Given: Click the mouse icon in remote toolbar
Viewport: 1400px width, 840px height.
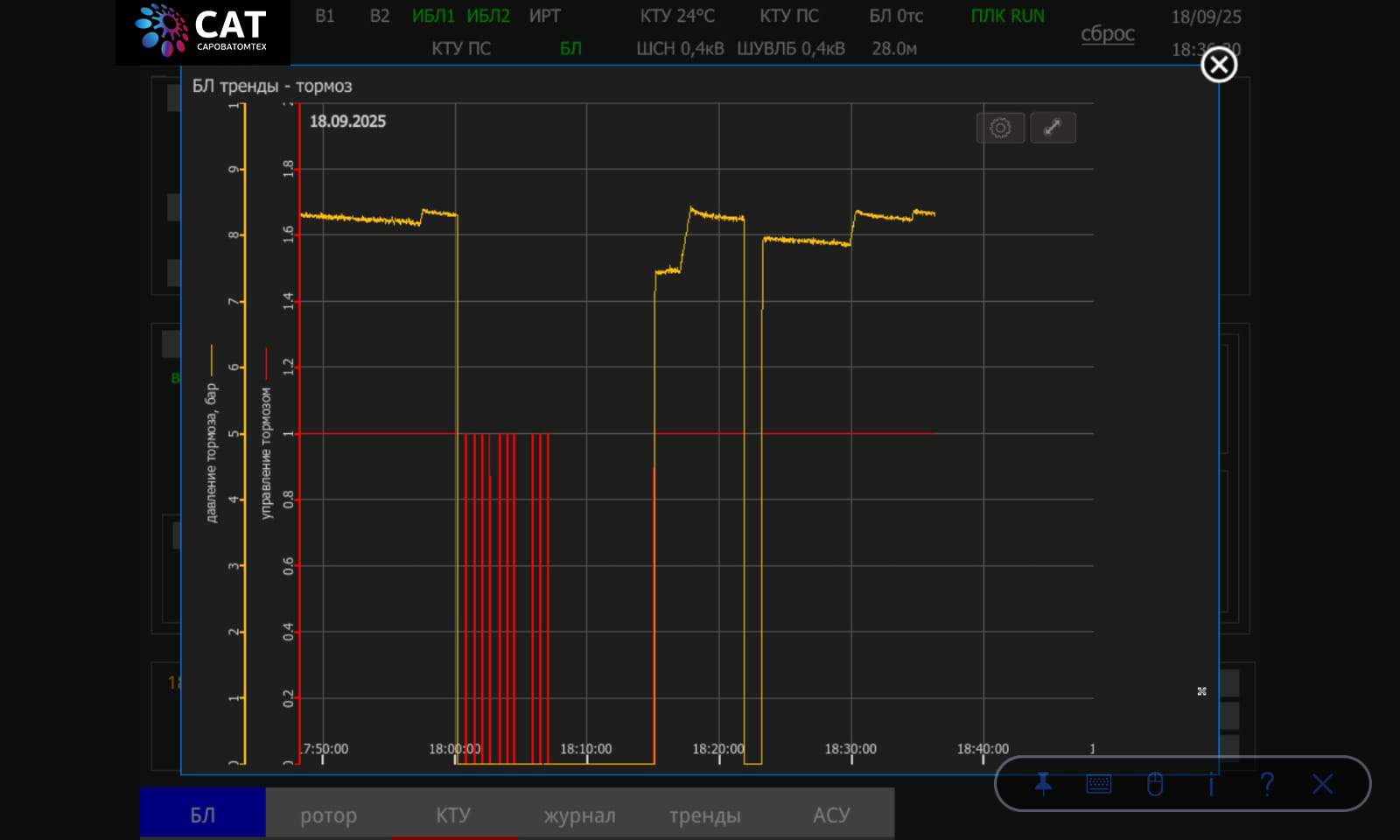Looking at the screenshot, I should tap(1155, 783).
